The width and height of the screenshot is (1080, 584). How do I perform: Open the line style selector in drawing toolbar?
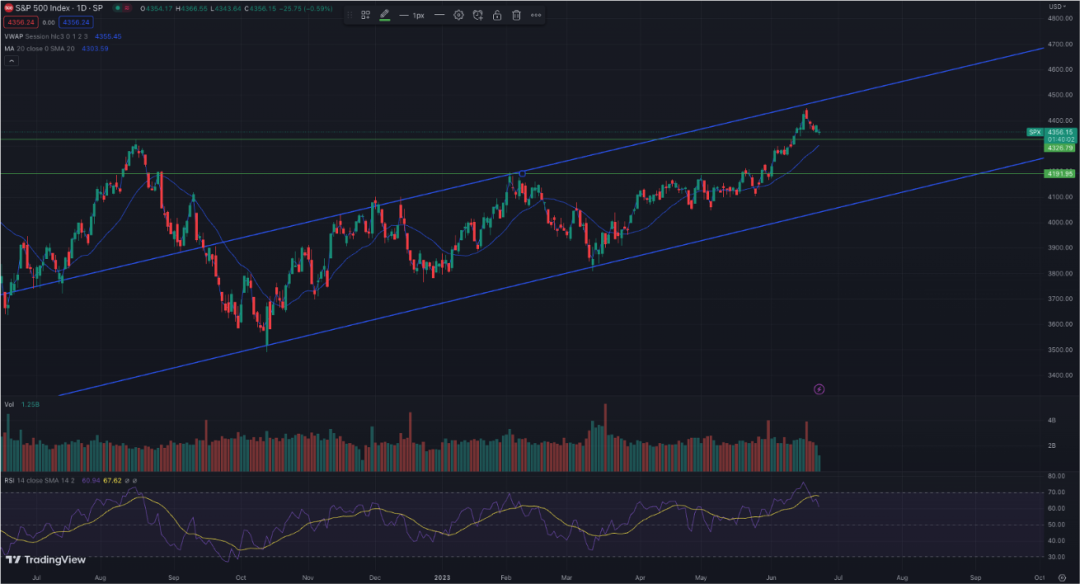(439, 15)
